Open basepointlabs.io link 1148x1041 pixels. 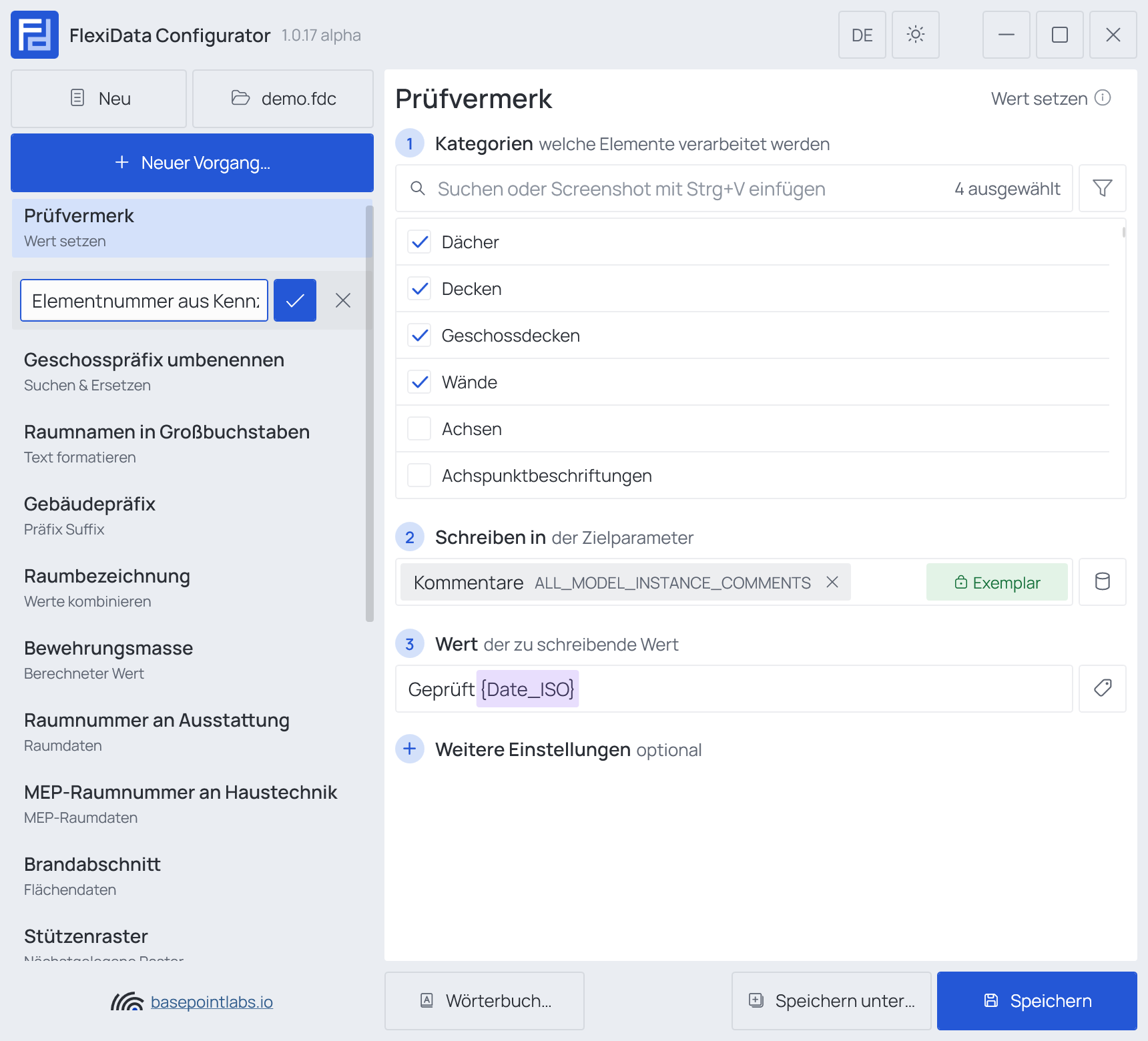tap(212, 1002)
